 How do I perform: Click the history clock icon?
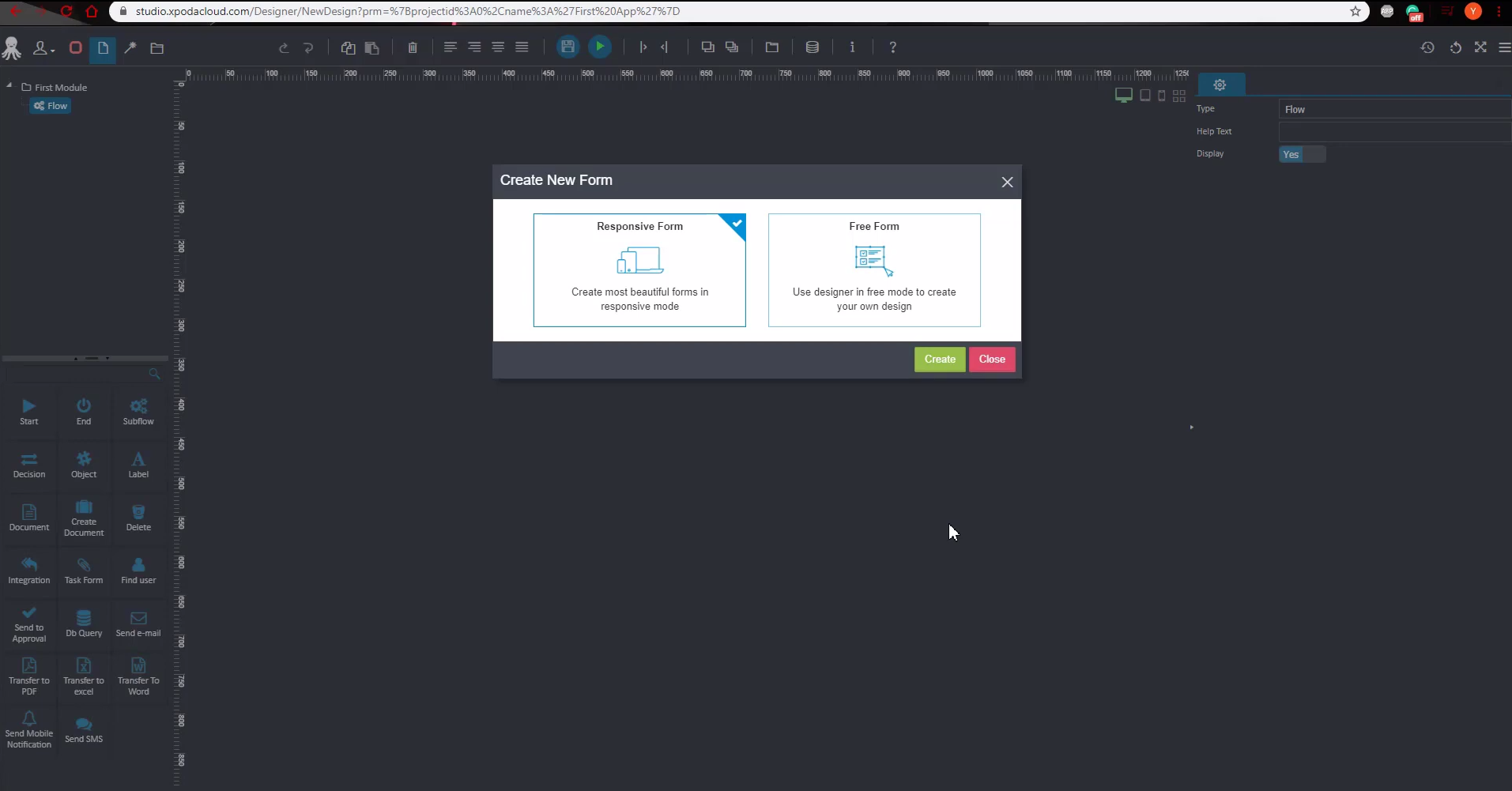pos(1427,47)
